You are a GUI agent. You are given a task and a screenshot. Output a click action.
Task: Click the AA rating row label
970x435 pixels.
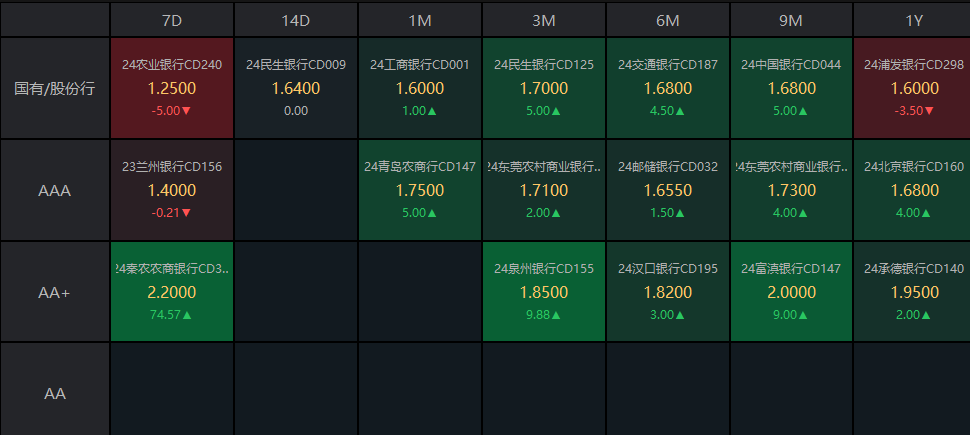coord(55,394)
